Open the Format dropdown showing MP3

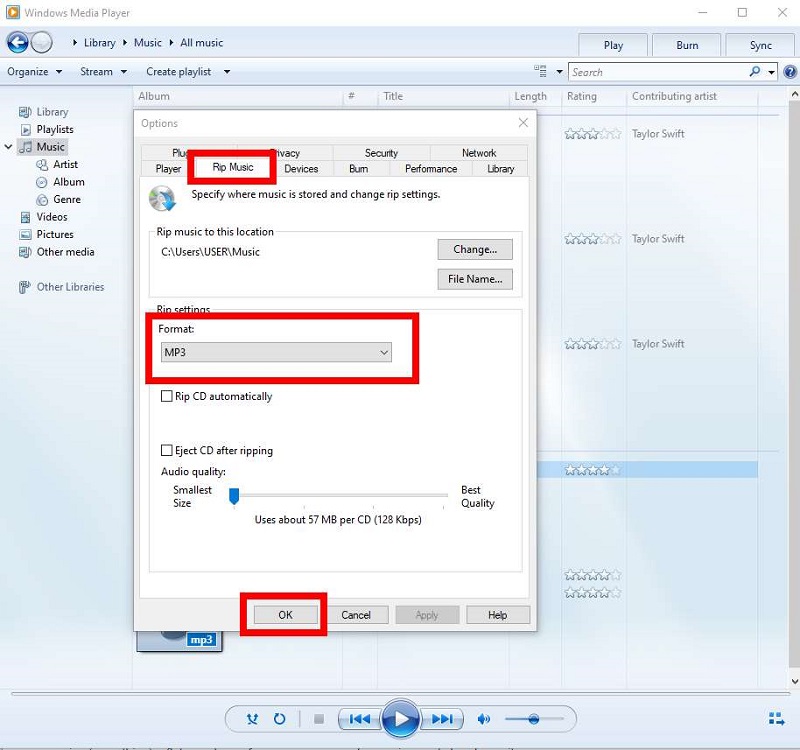click(276, 353)
